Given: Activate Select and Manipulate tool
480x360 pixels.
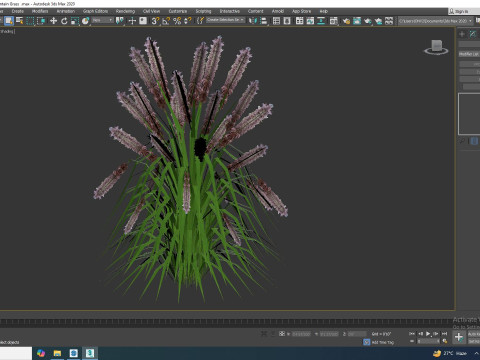Looking at the screenshot, I should click(x=132, y=21).
